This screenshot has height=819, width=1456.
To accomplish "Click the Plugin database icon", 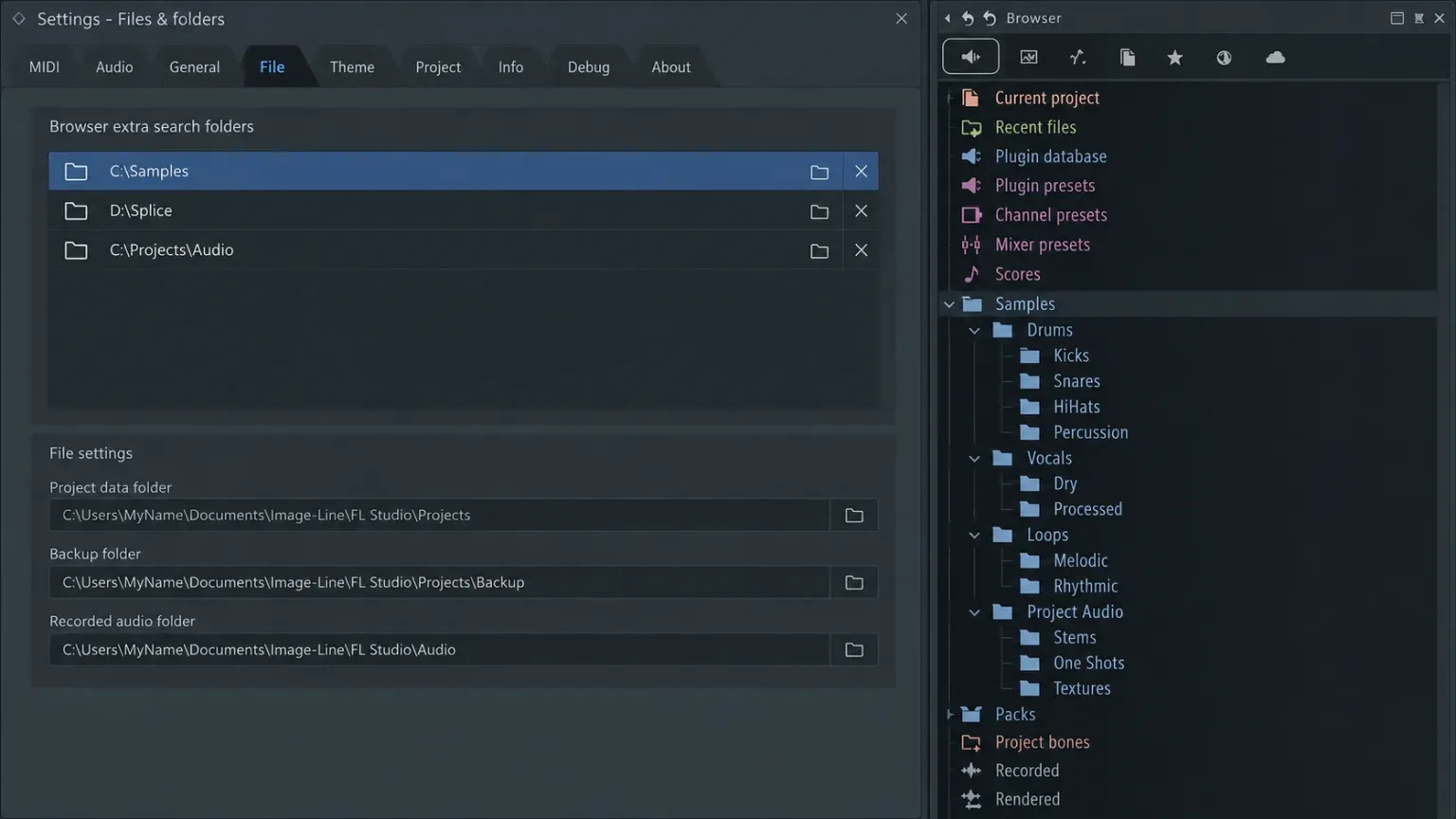I will [x=971, y=156].
